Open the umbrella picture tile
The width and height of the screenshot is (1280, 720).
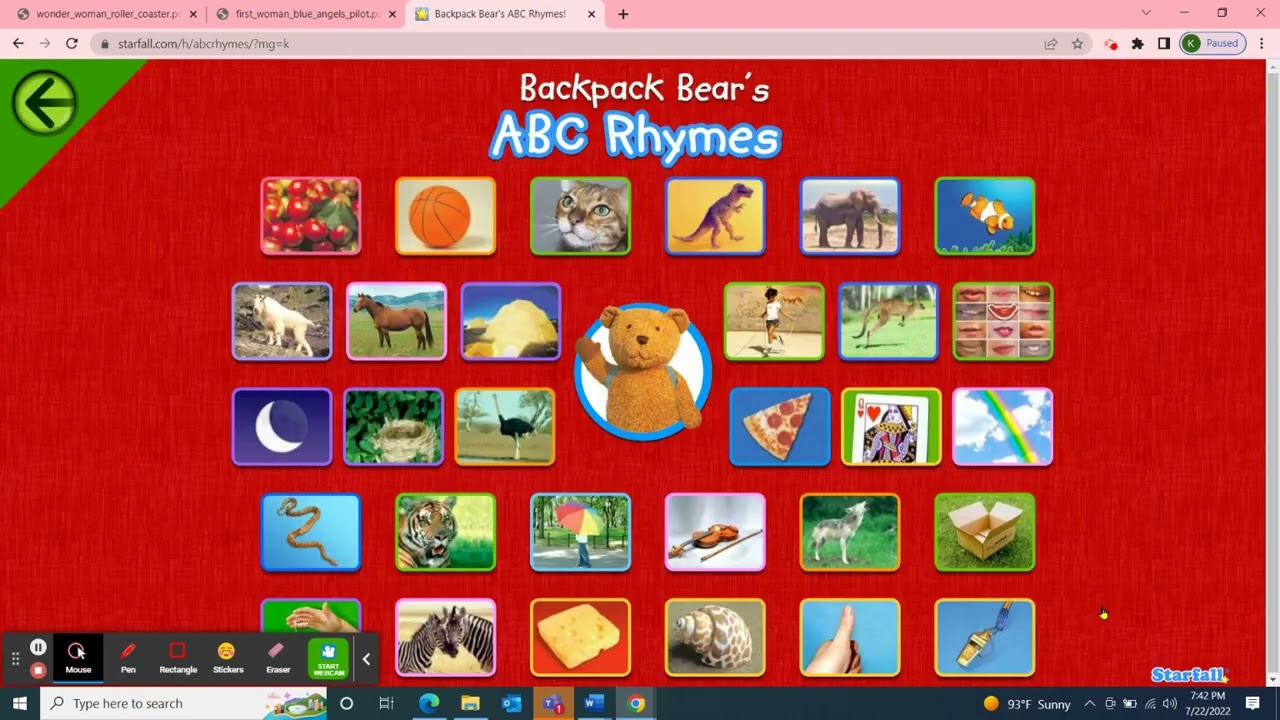pyautogui.click(x=580, y=532)
